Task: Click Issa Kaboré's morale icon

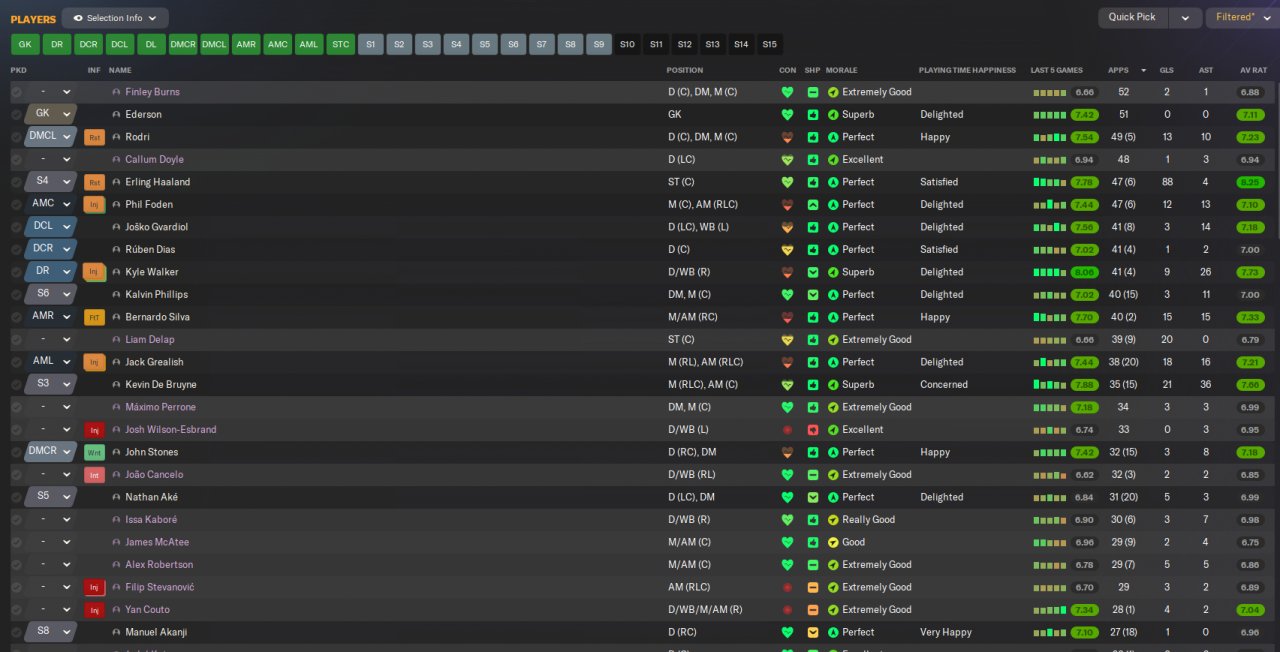Action: (x=833, y=520)
